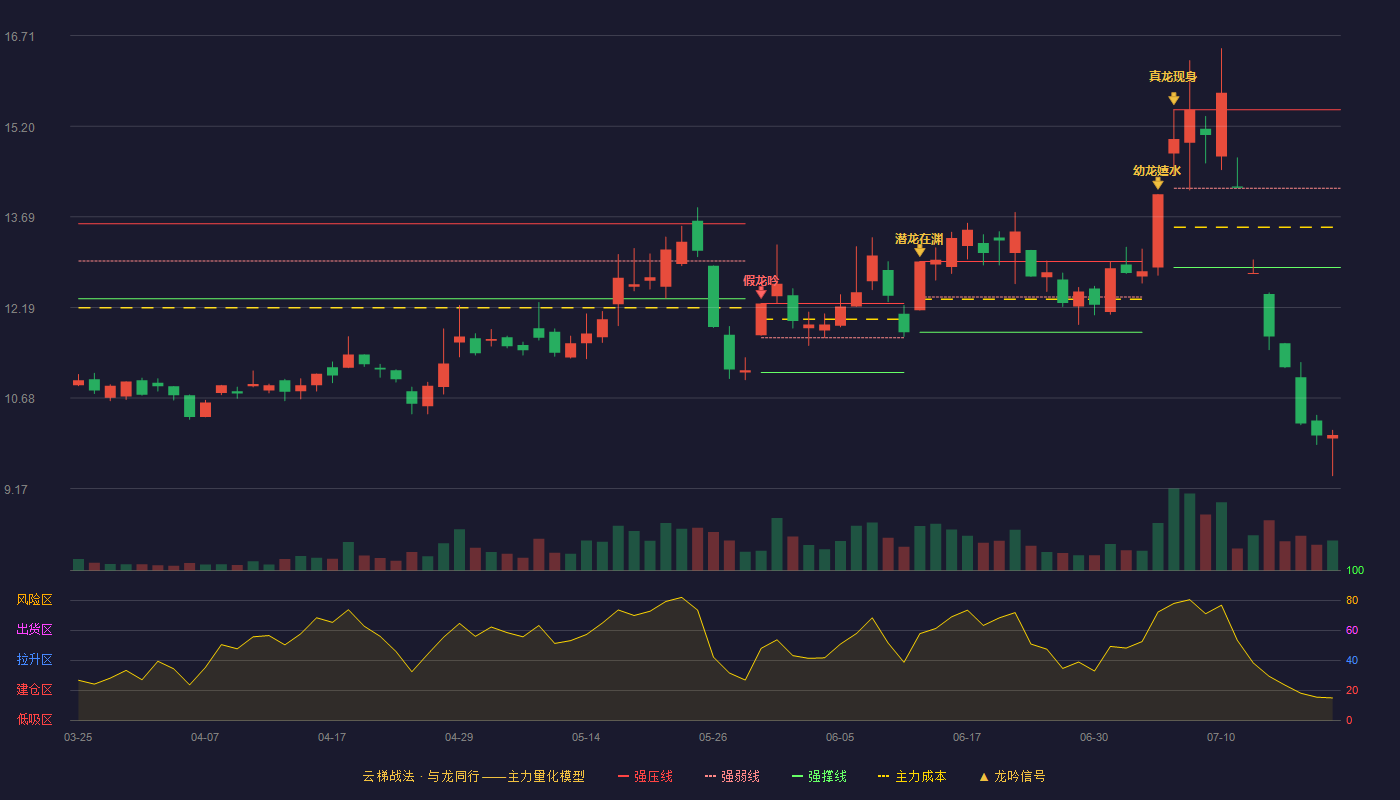The height and width of the screenshot is (800, 1400).
Task: Click the 05-26 date label
Action: (713, 737)
